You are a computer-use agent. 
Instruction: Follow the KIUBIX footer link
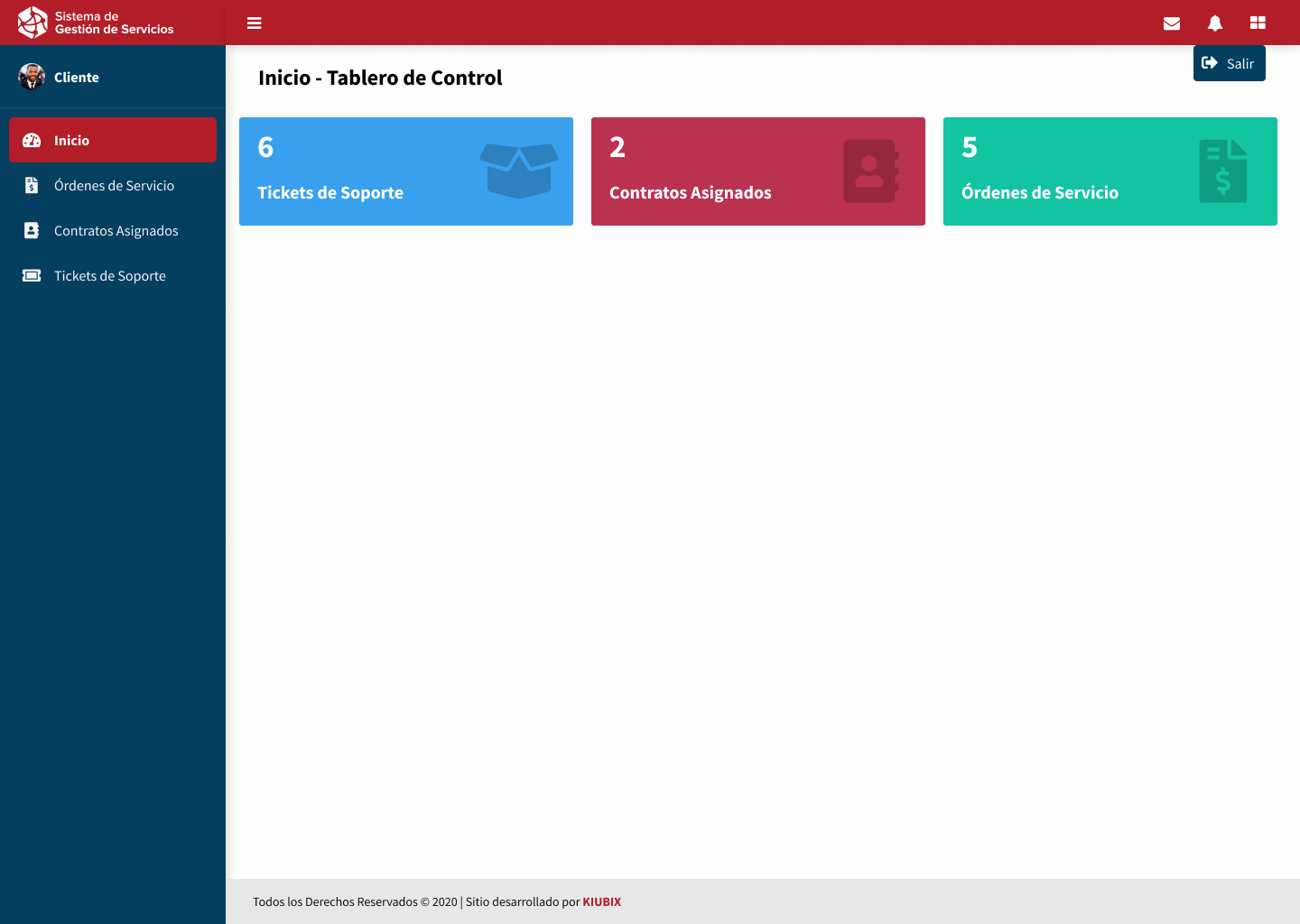(601, 901)
